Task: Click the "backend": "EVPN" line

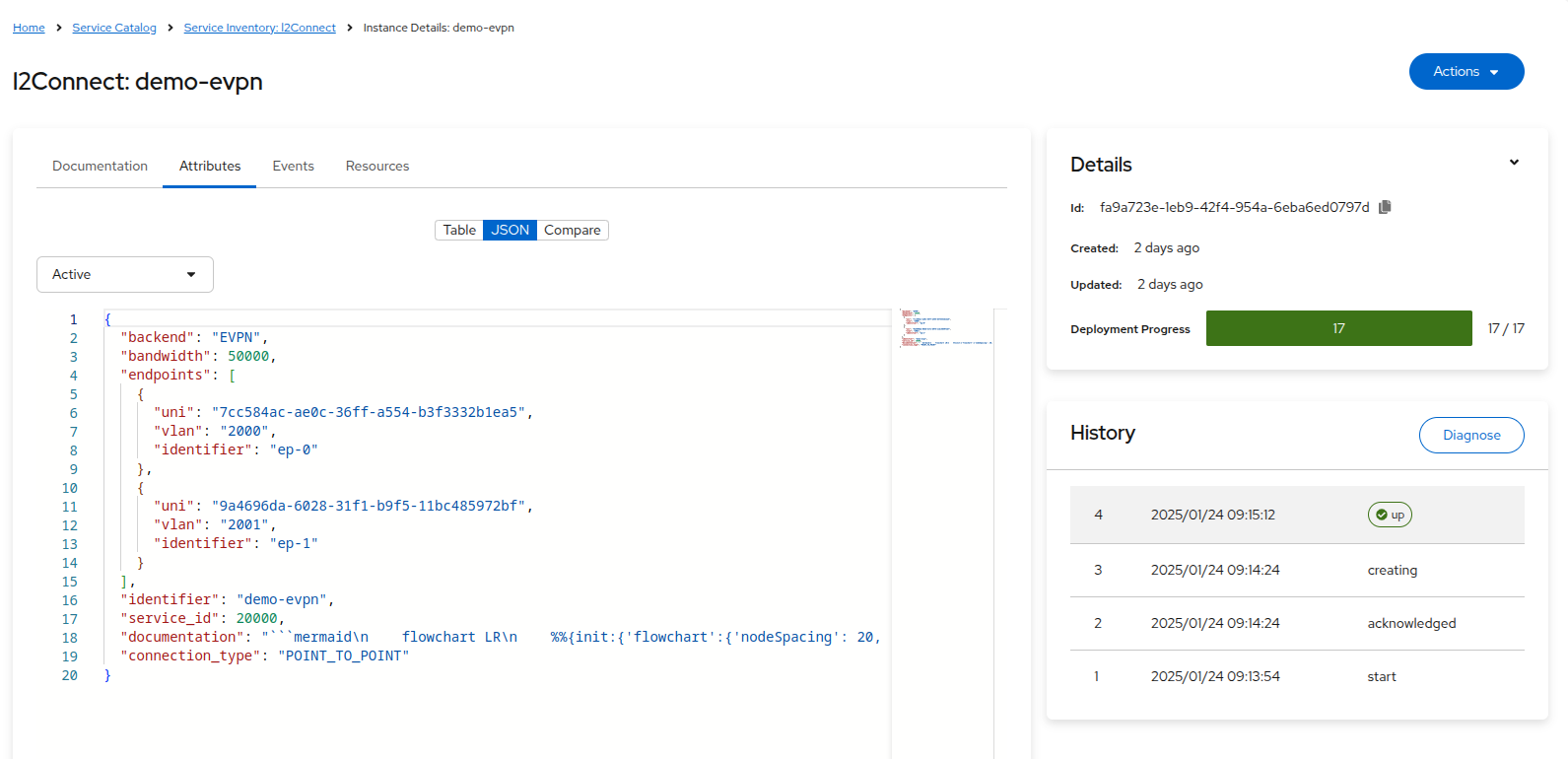Action: coord(194,337)
